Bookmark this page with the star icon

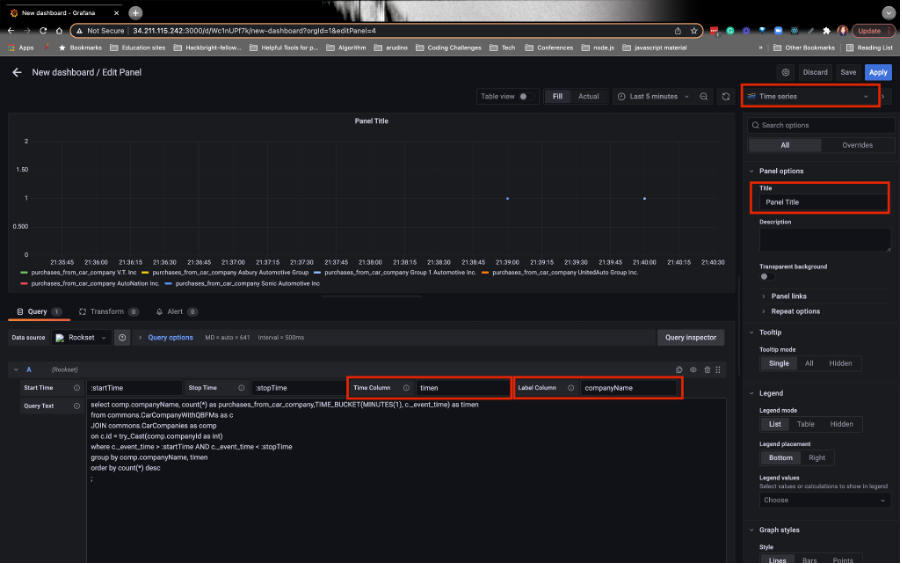click(694, 31)
